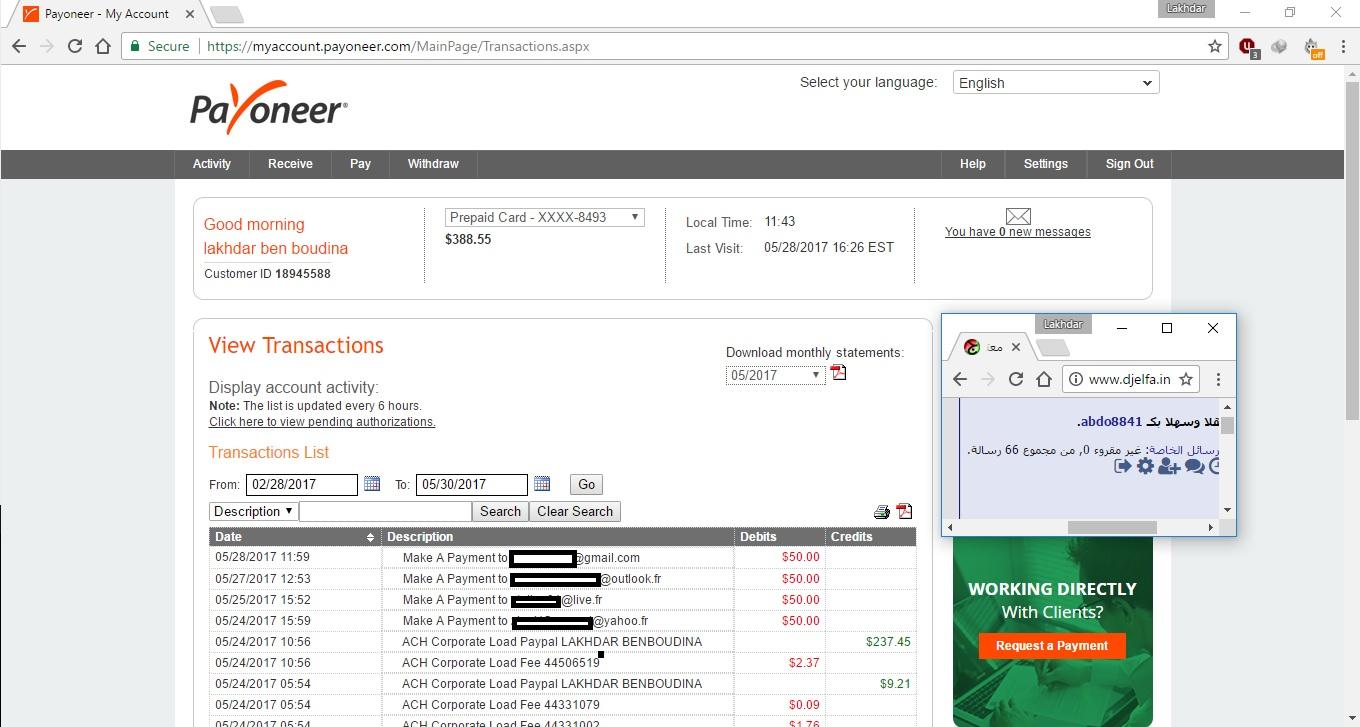Click the $237.45 credit amount

888,642
